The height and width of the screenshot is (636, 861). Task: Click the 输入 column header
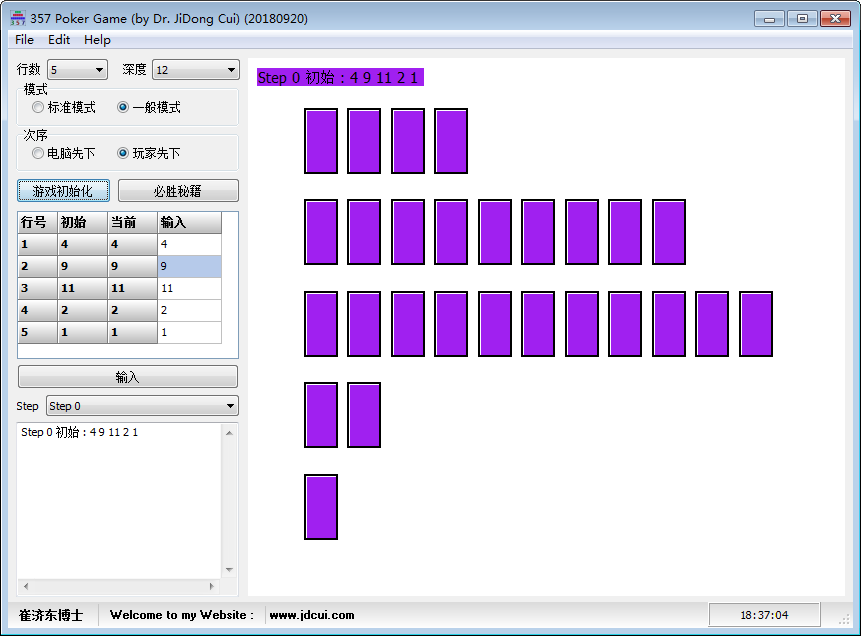(x=189, y=222)
